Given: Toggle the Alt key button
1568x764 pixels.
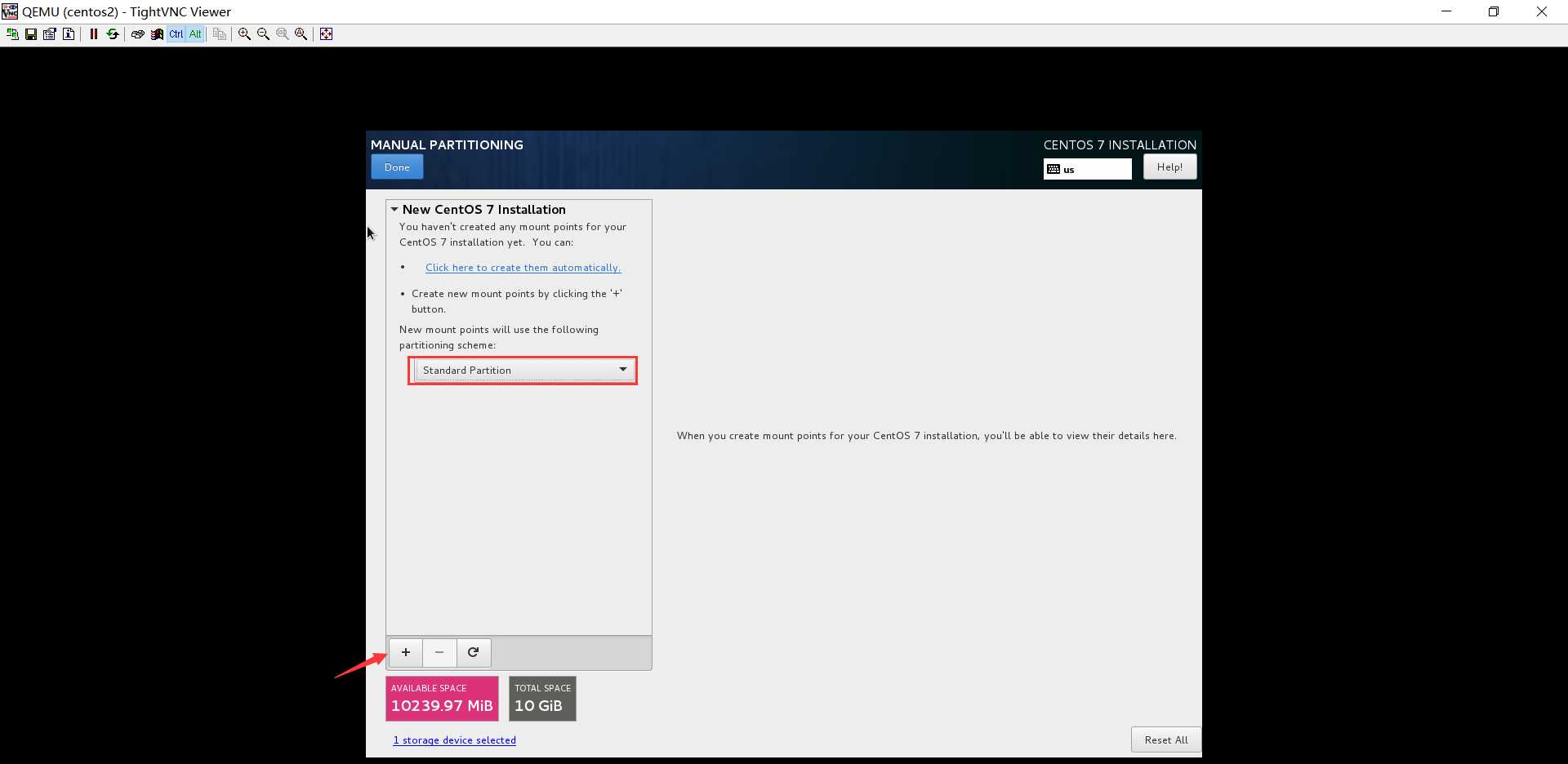Looking at the screenshot, I should tap(195, 34).
